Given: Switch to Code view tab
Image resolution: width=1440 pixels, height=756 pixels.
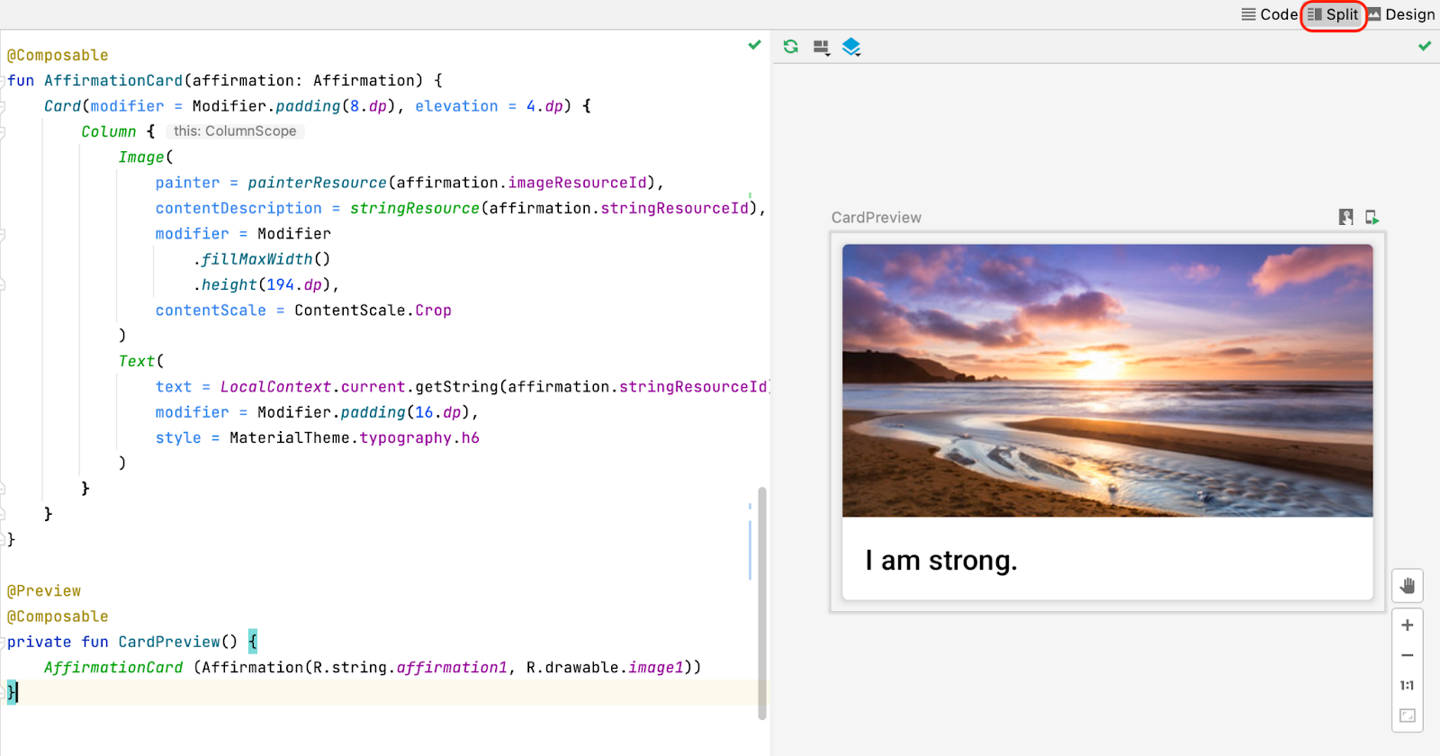Looking at the screenshot, I should 1268,14.
